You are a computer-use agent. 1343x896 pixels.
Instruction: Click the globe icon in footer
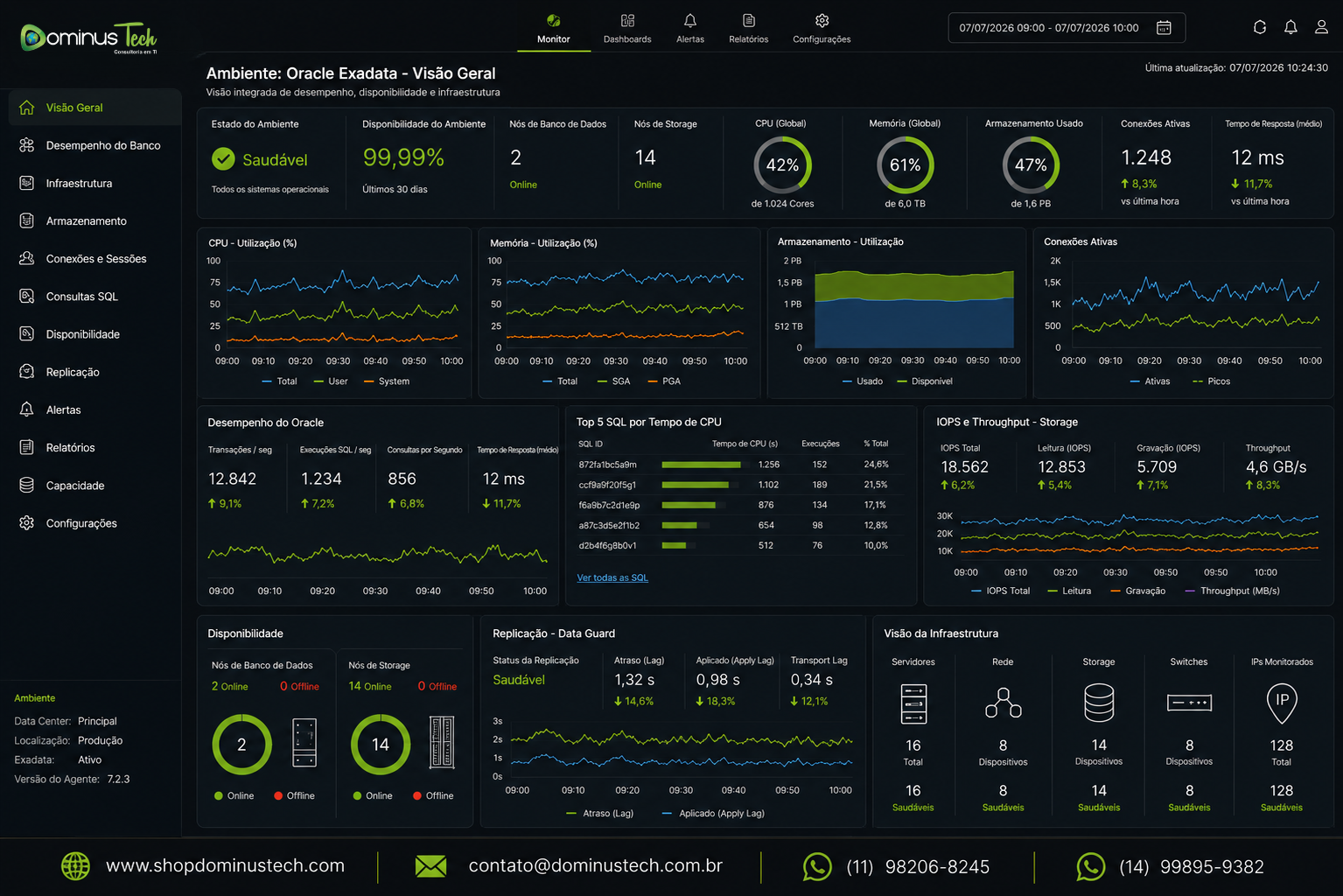click(76, 866)
